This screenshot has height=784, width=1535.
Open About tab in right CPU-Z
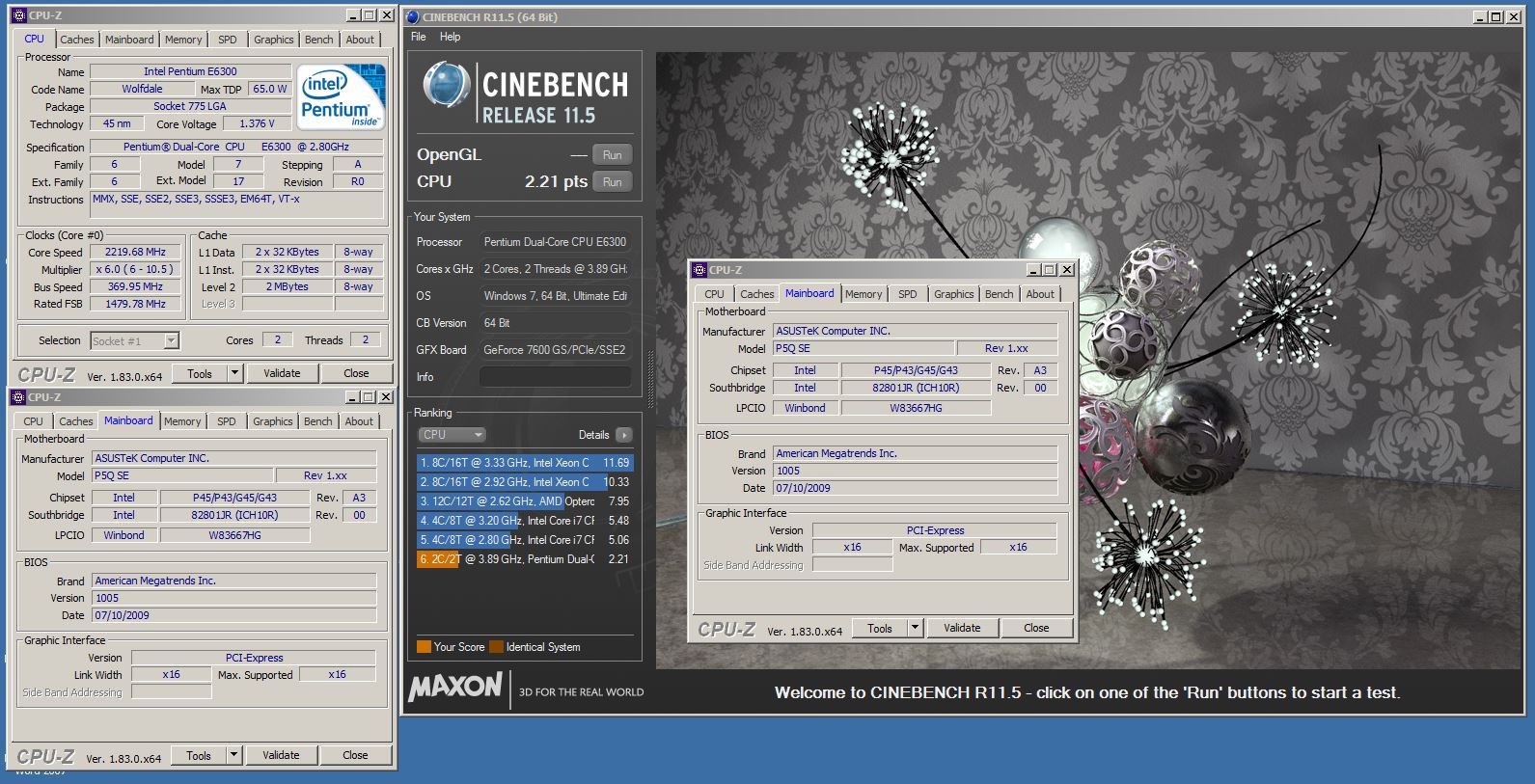(x=1040, y=294)
